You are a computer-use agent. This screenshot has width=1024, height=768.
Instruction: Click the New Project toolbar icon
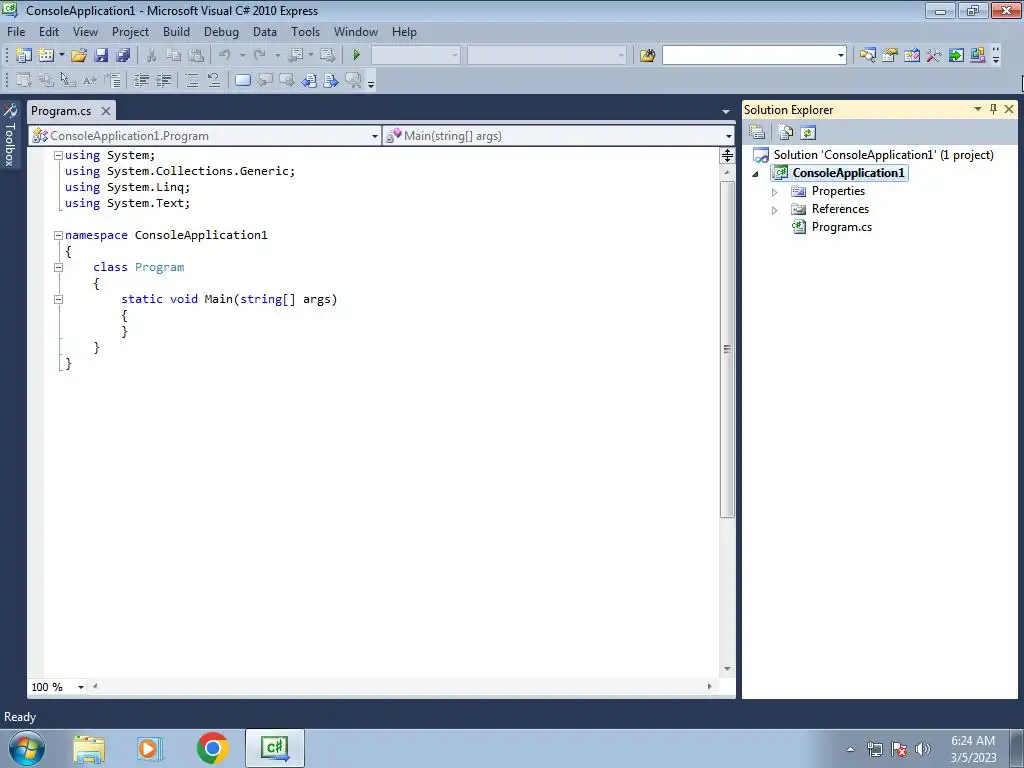pos(24,56)
